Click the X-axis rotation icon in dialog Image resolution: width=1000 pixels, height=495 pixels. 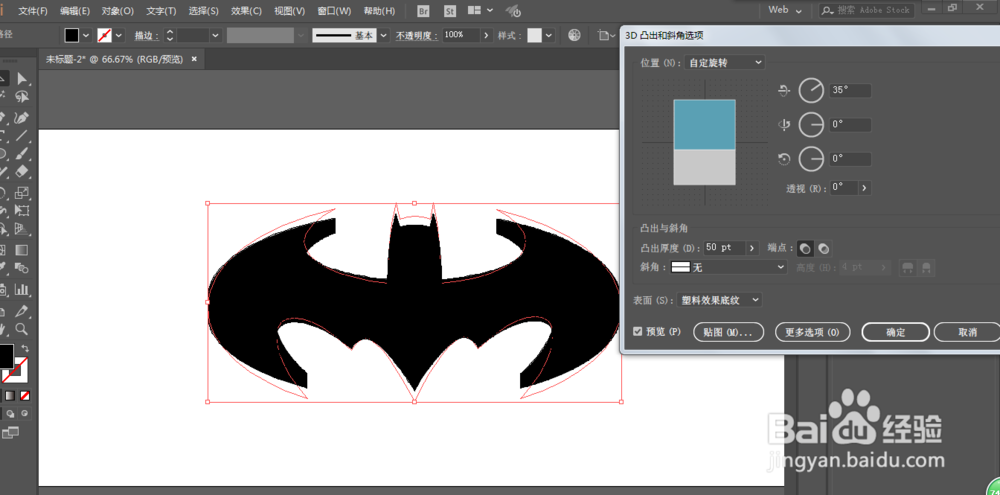point(784,91)
